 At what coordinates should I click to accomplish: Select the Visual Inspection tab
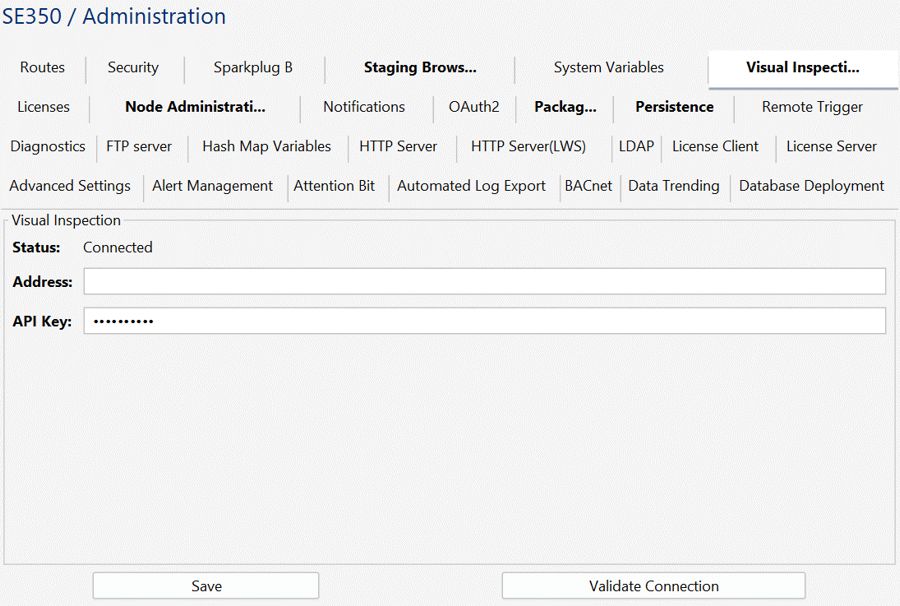tap(802, 68)
